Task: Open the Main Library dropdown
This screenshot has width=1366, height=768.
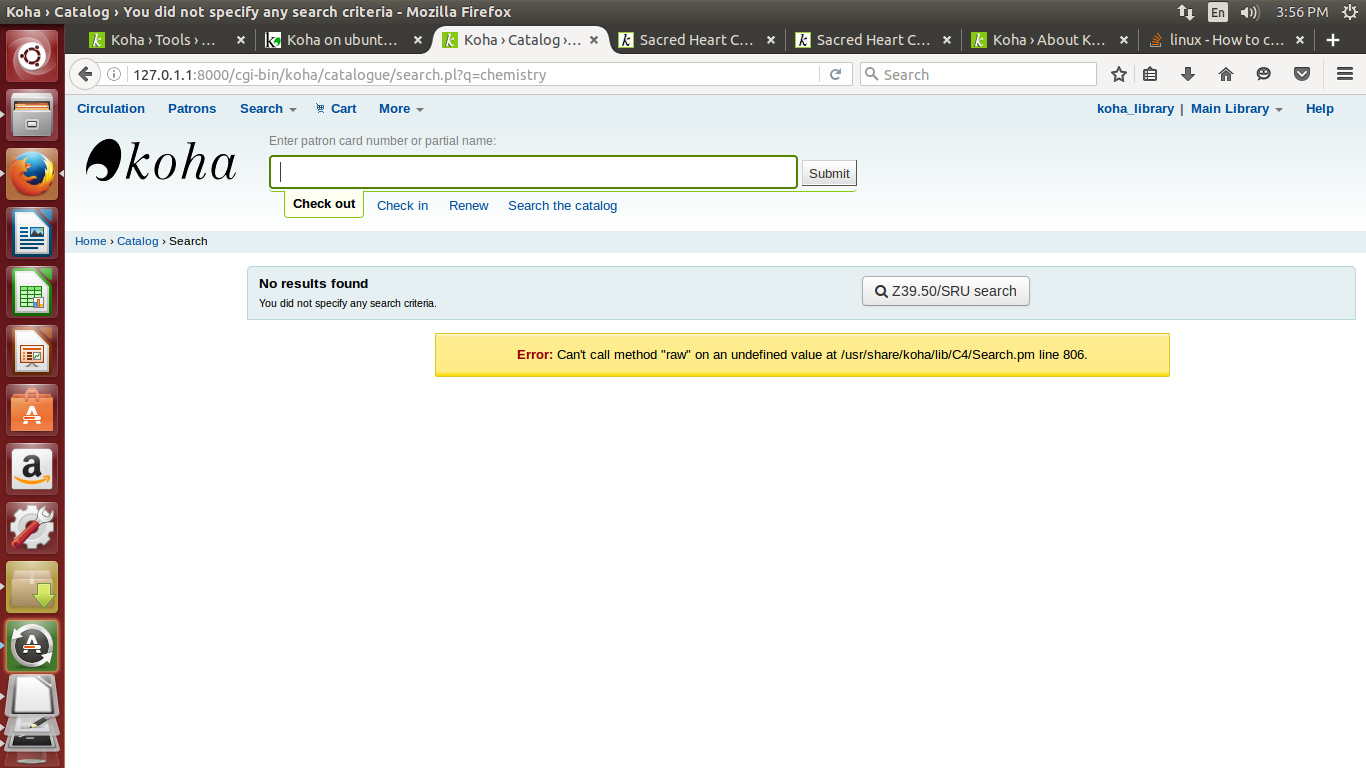Action: [1236, 109]
